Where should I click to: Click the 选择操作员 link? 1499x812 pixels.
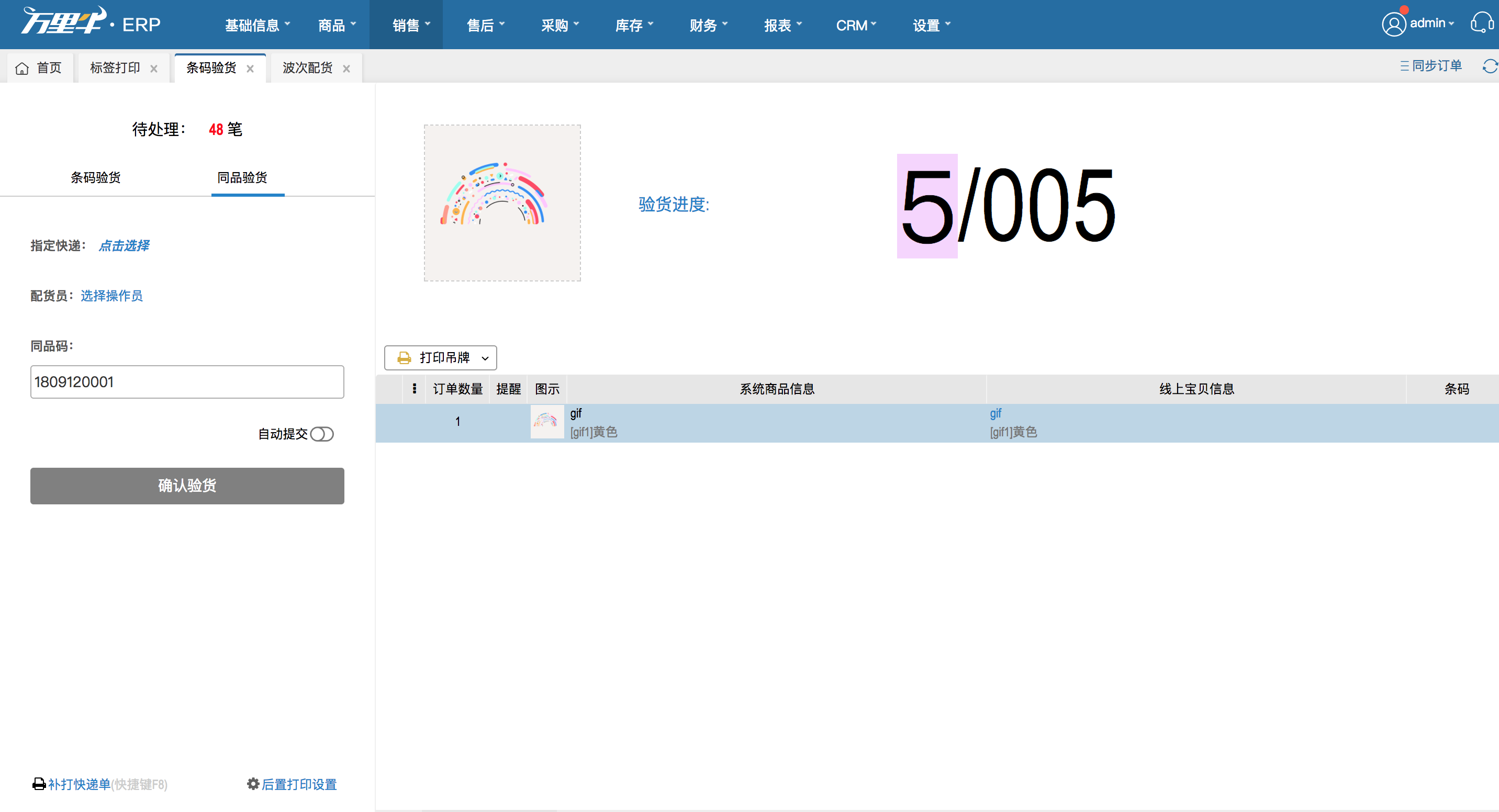pyautogui.click(x=111, y=296)
